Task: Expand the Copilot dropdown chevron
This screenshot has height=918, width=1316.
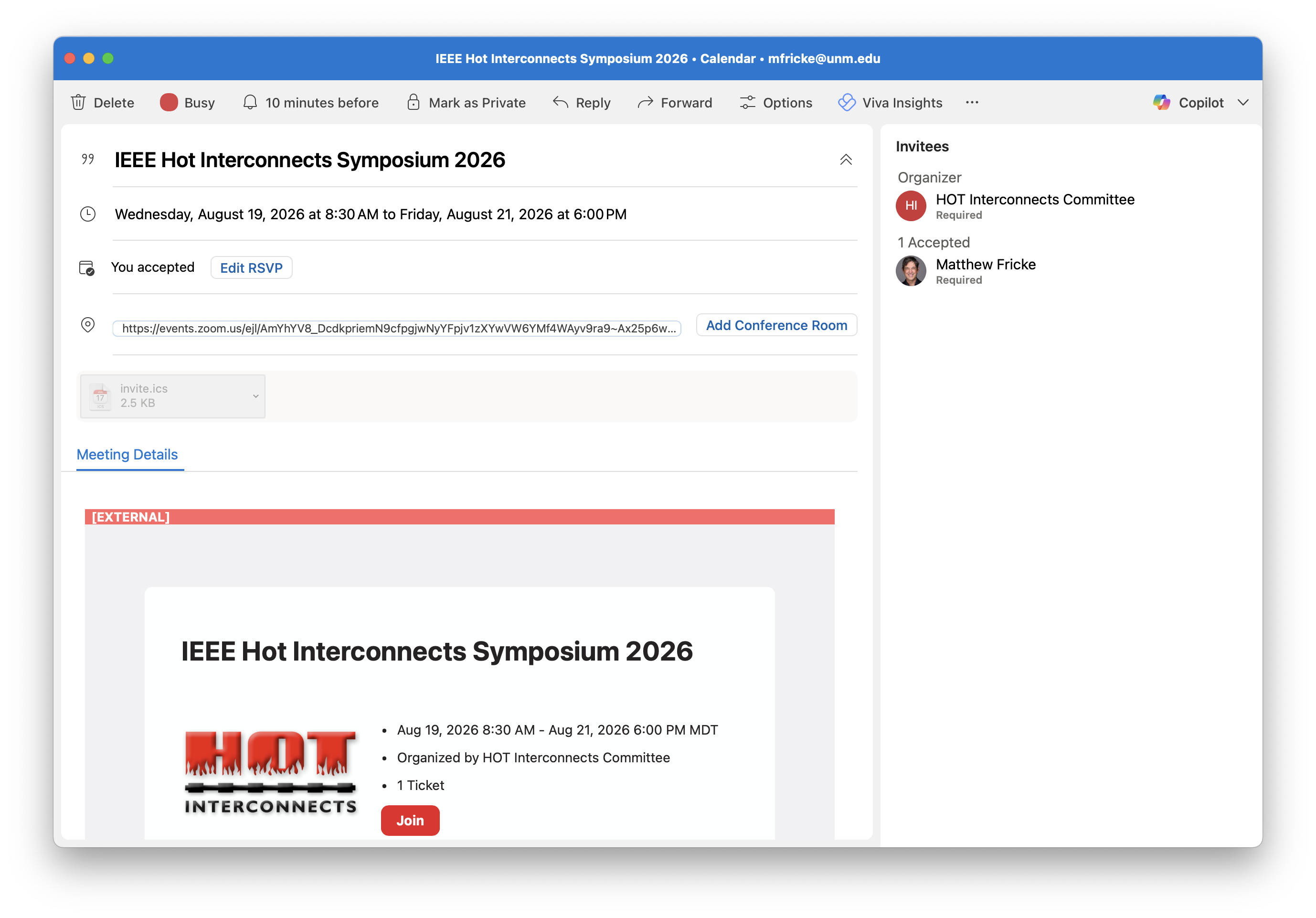Action: point(1242,103)
